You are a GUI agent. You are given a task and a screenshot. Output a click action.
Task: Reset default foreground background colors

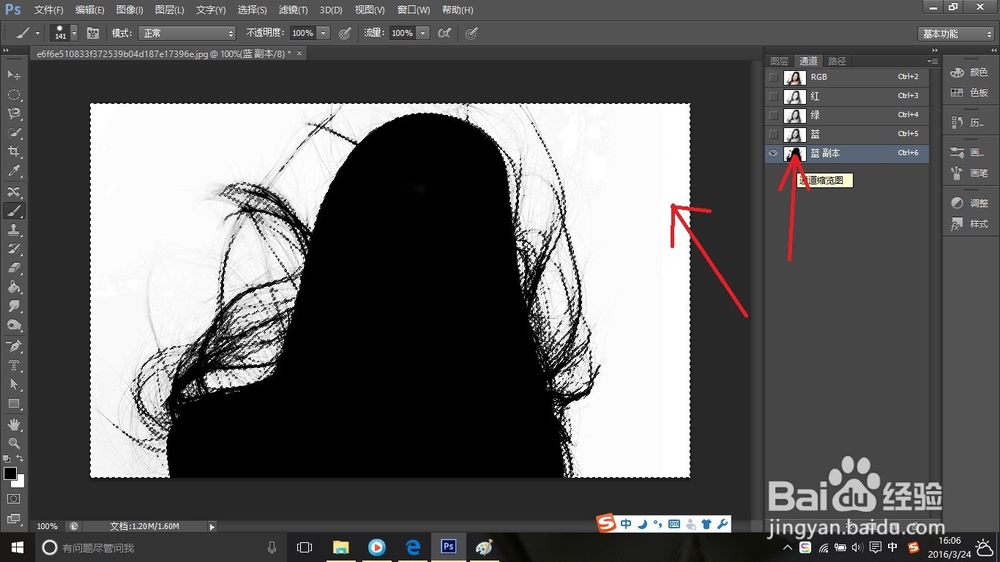pos(6,459)
